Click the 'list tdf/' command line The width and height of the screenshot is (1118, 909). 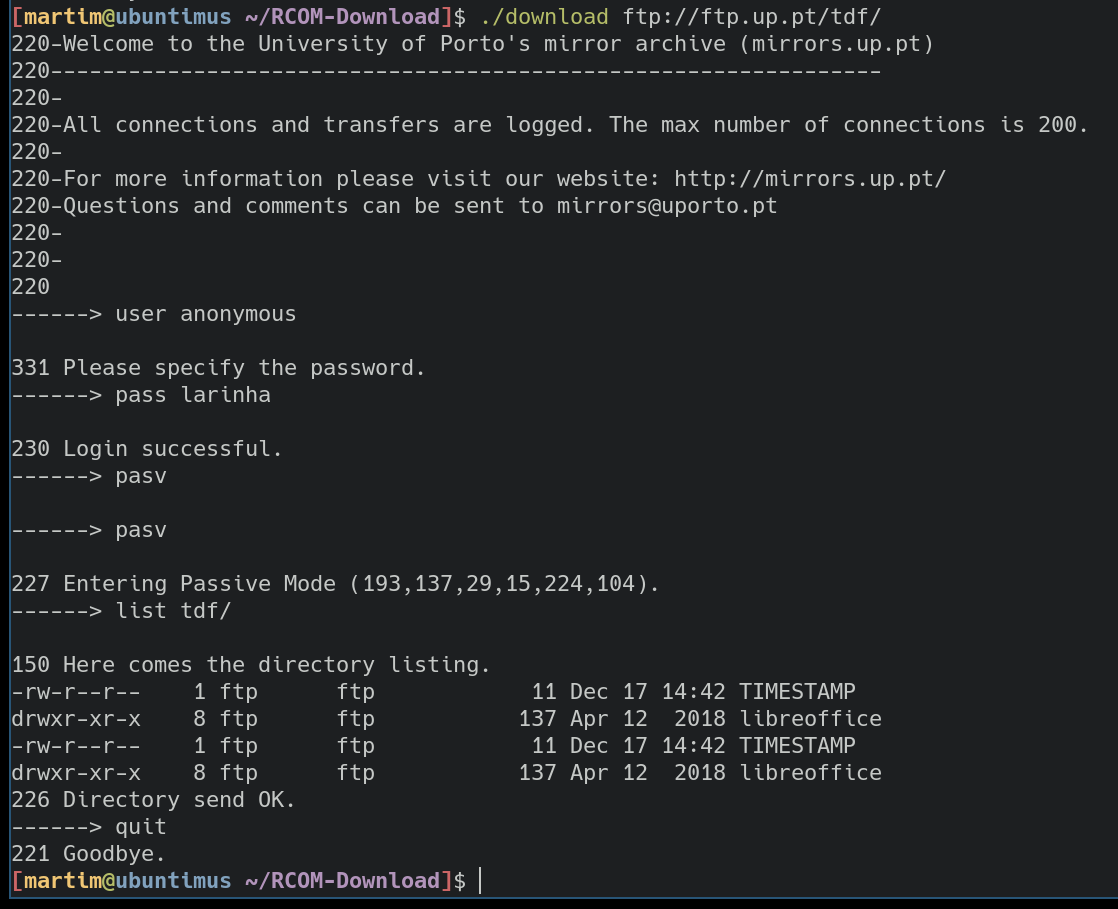pyautogui.click(x=121, y=610)
